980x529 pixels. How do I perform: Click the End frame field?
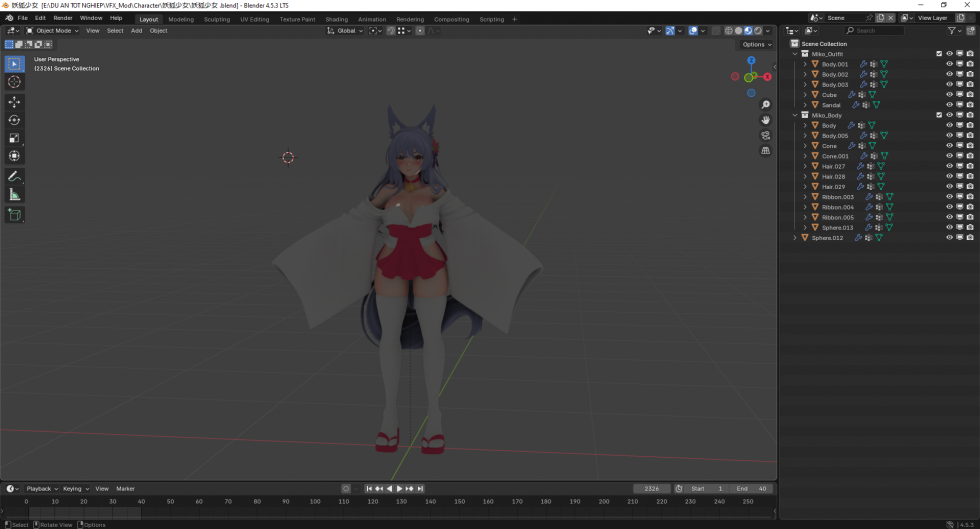click(x=751, y=488)
